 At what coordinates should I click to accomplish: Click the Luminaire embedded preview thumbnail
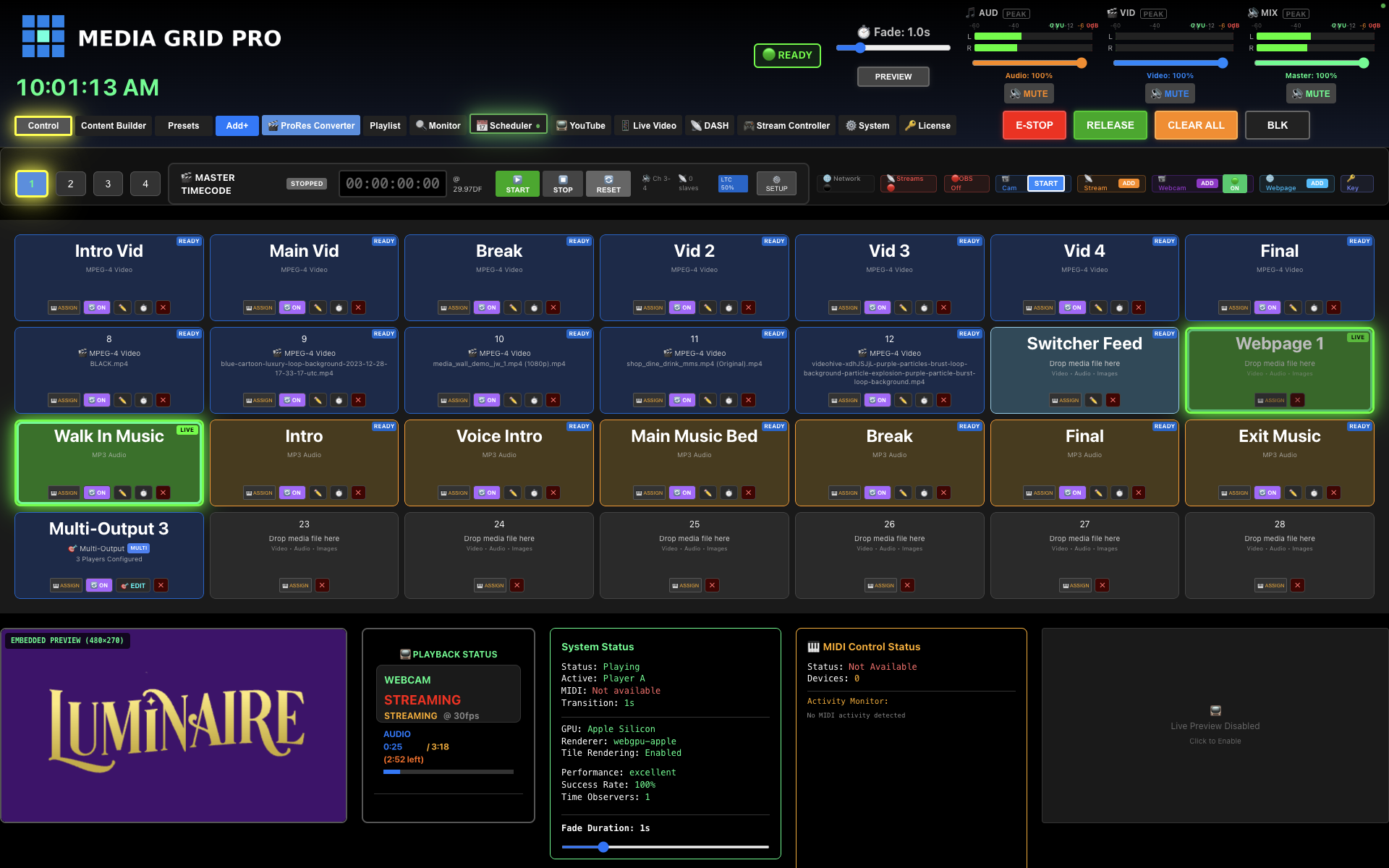coord(174,726)
